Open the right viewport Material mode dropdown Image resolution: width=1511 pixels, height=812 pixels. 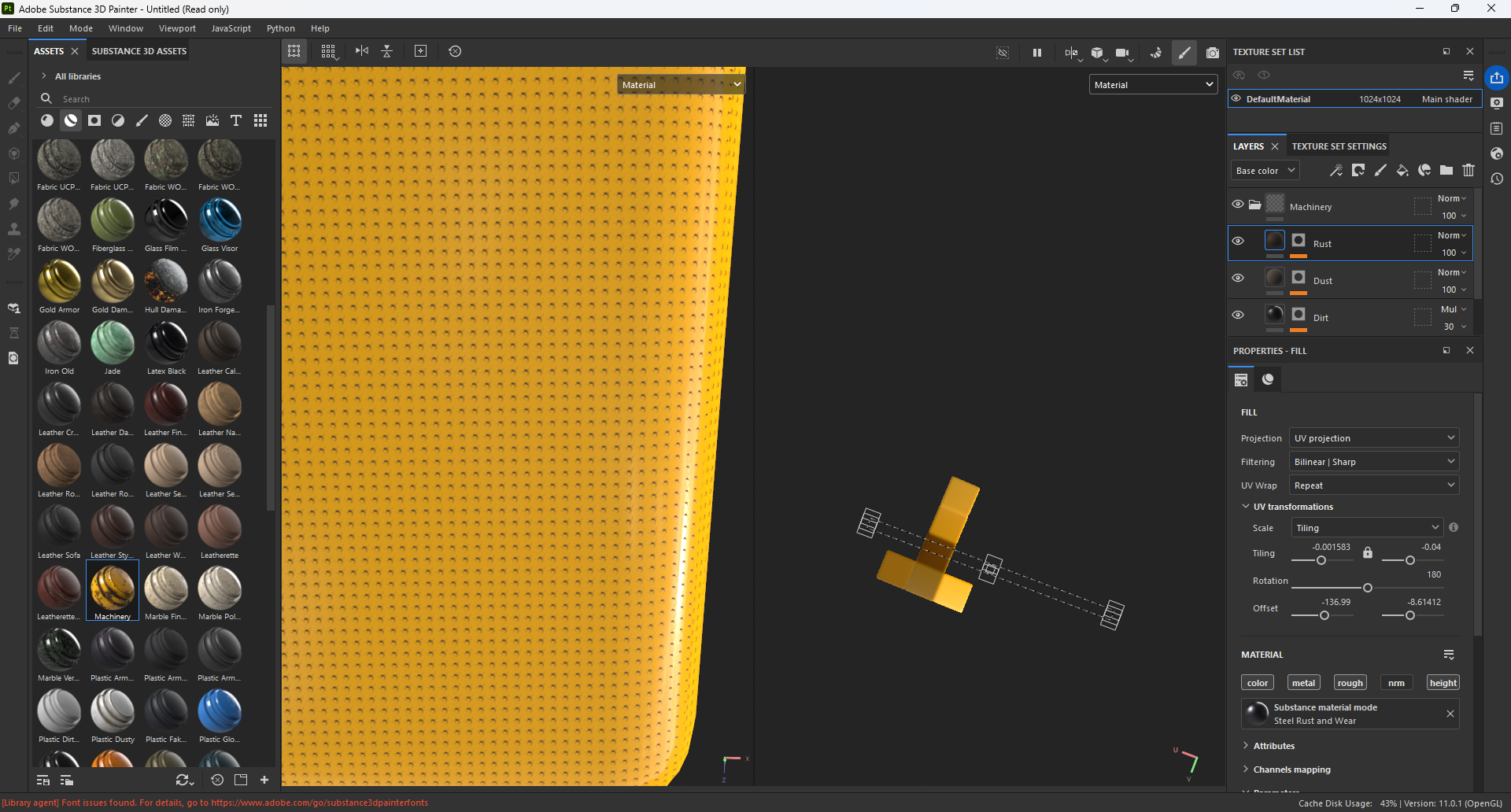pos(1154,85)
